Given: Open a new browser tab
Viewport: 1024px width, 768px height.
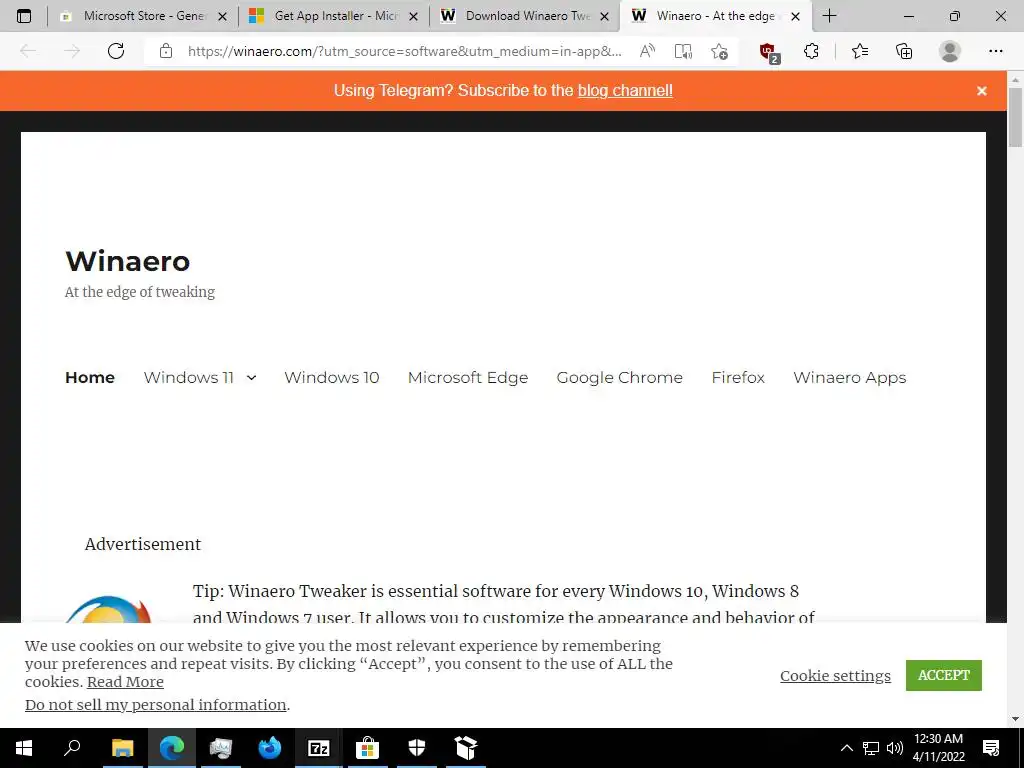Looking at the screenshot, I should [829, 16].
